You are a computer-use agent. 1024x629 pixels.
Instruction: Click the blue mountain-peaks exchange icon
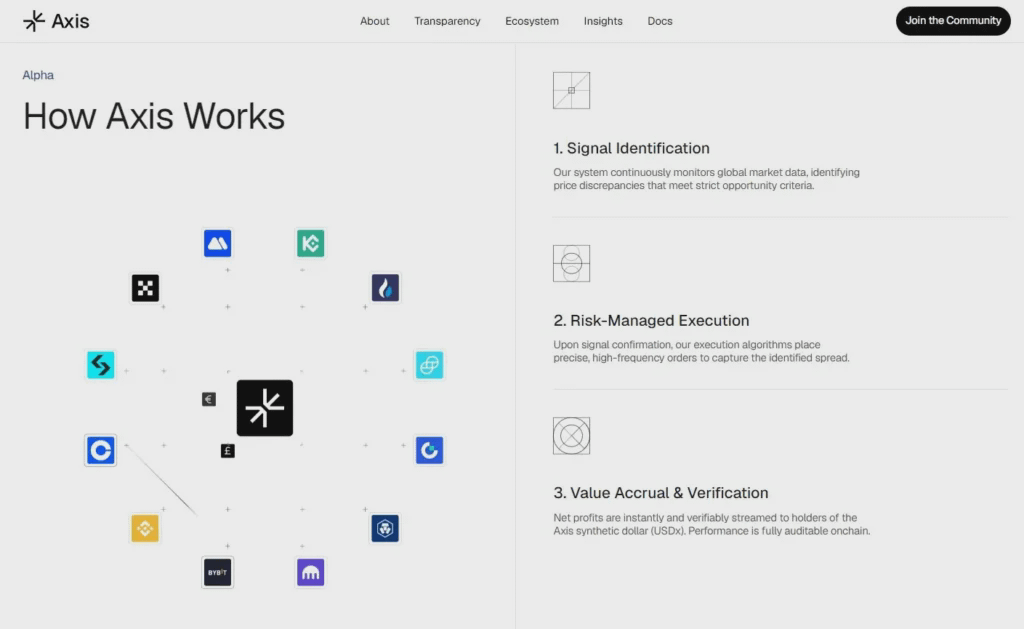[217, 243]
